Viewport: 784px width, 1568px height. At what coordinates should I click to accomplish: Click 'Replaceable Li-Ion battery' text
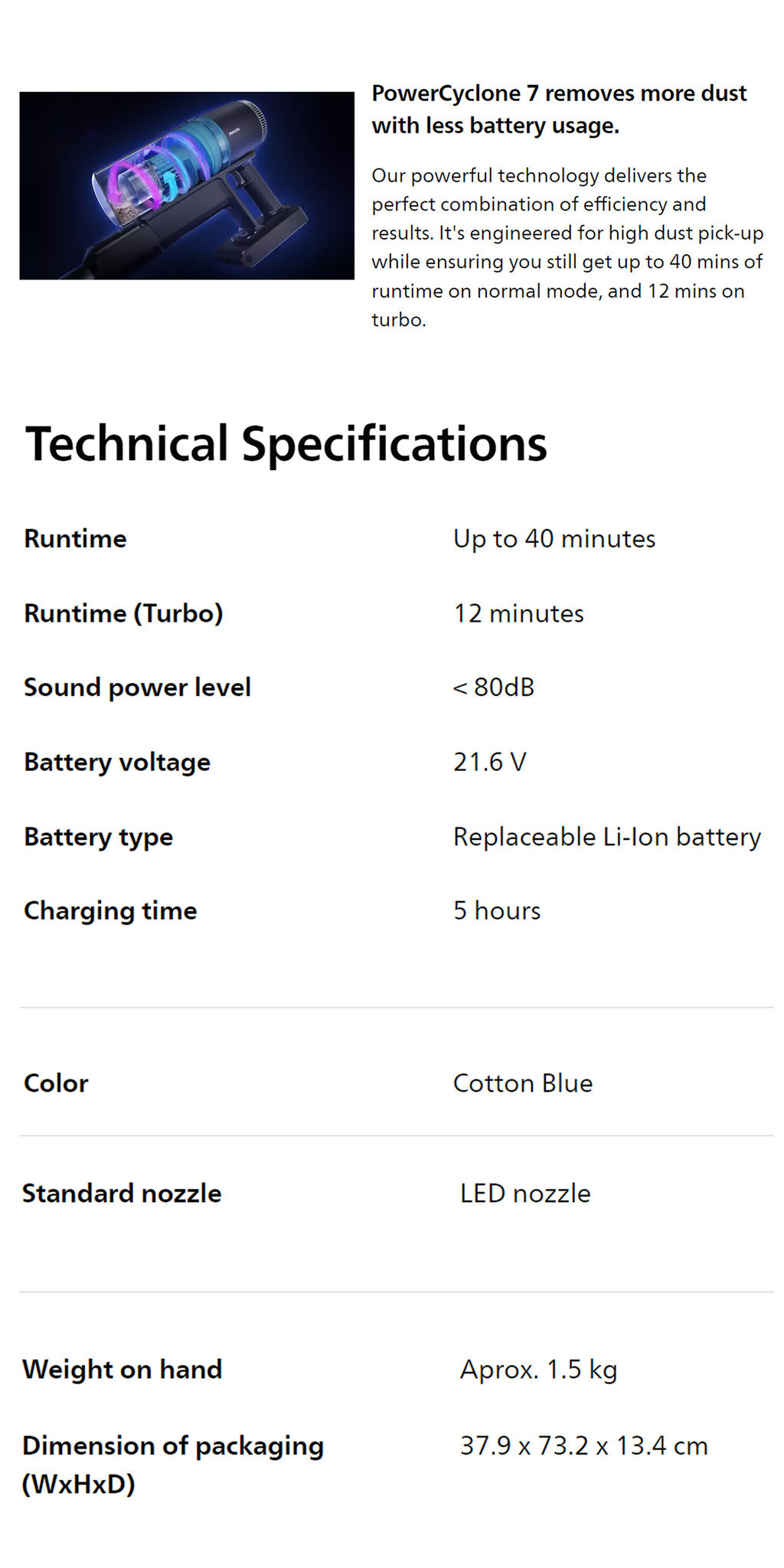606,837
